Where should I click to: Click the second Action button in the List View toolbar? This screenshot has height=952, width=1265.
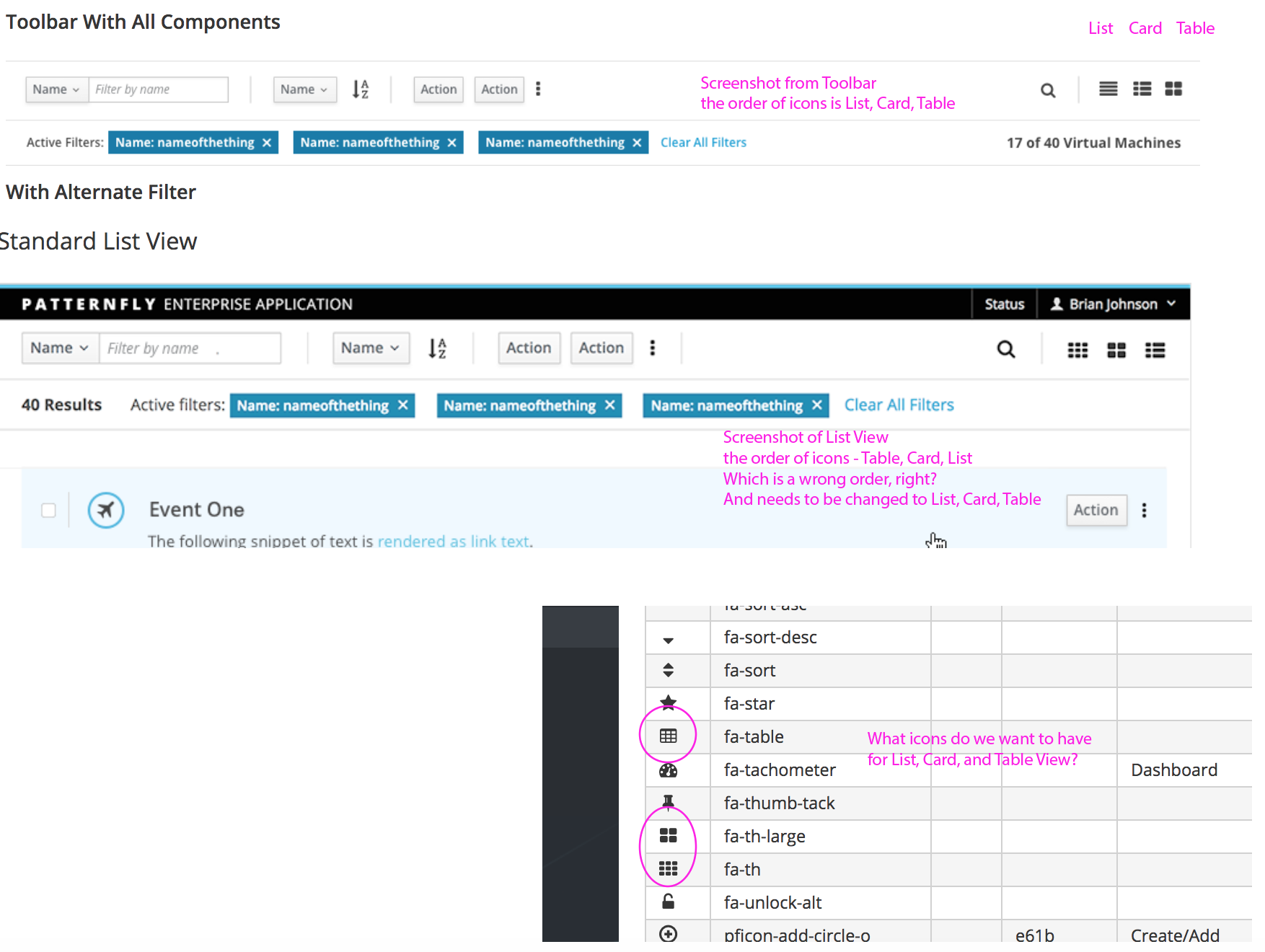[601, 348]
